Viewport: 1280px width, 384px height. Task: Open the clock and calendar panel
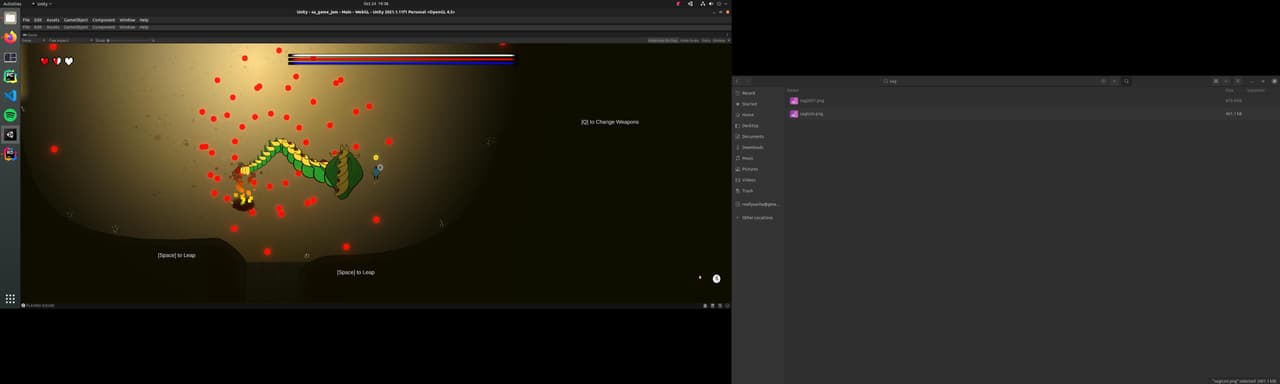pyautogui.click(x=375, y=4)
